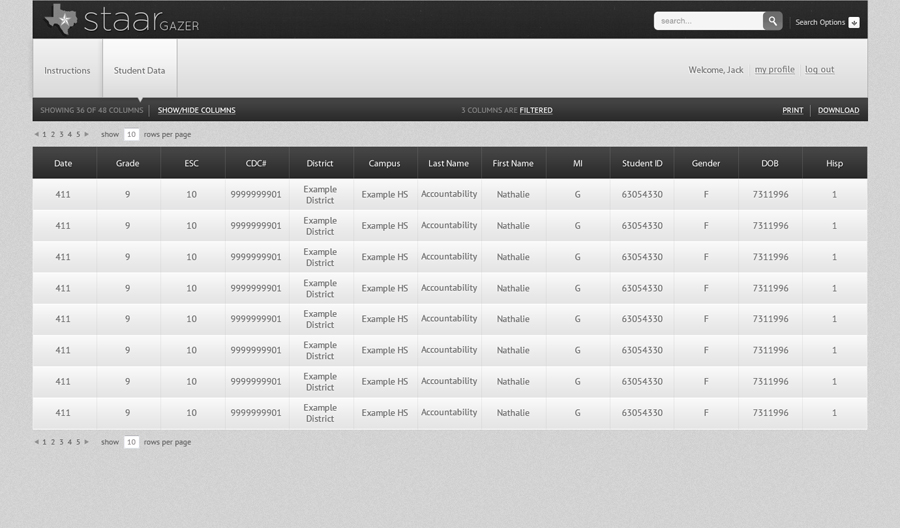
Task: Go to next page using arrow above table
Action: (87, 134)
